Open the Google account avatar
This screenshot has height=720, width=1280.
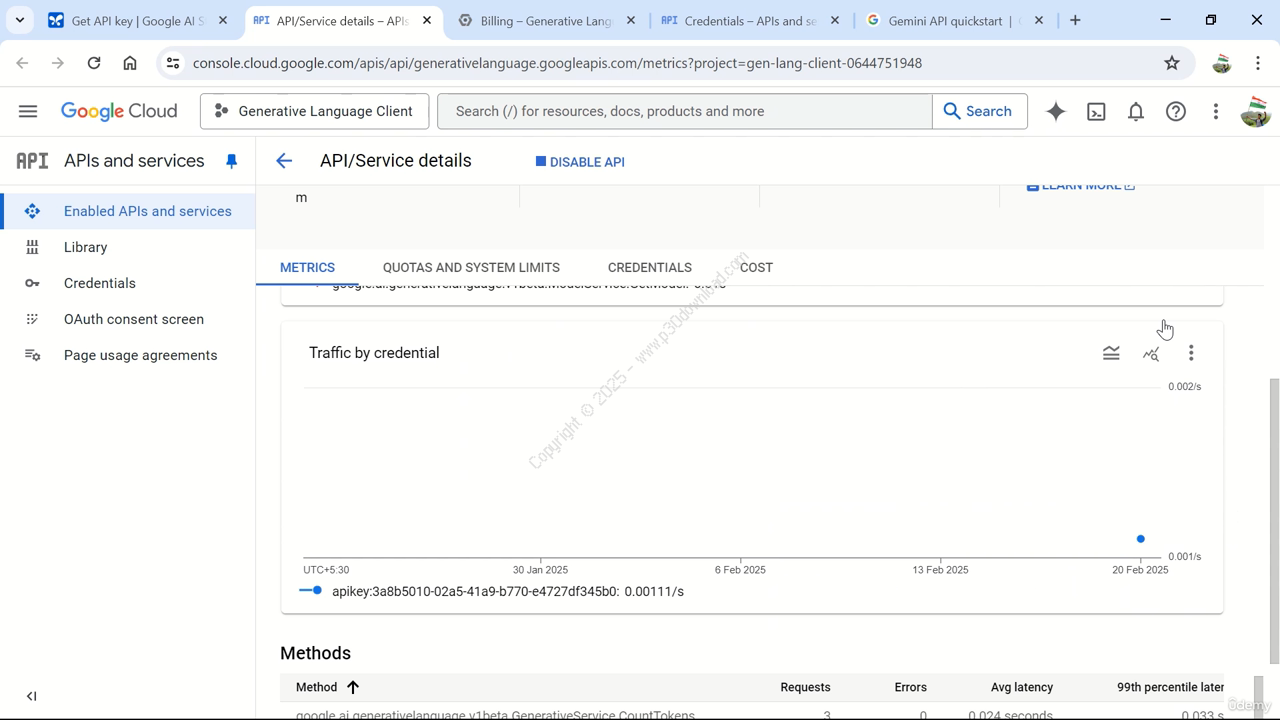click(x=1255, y=111)
